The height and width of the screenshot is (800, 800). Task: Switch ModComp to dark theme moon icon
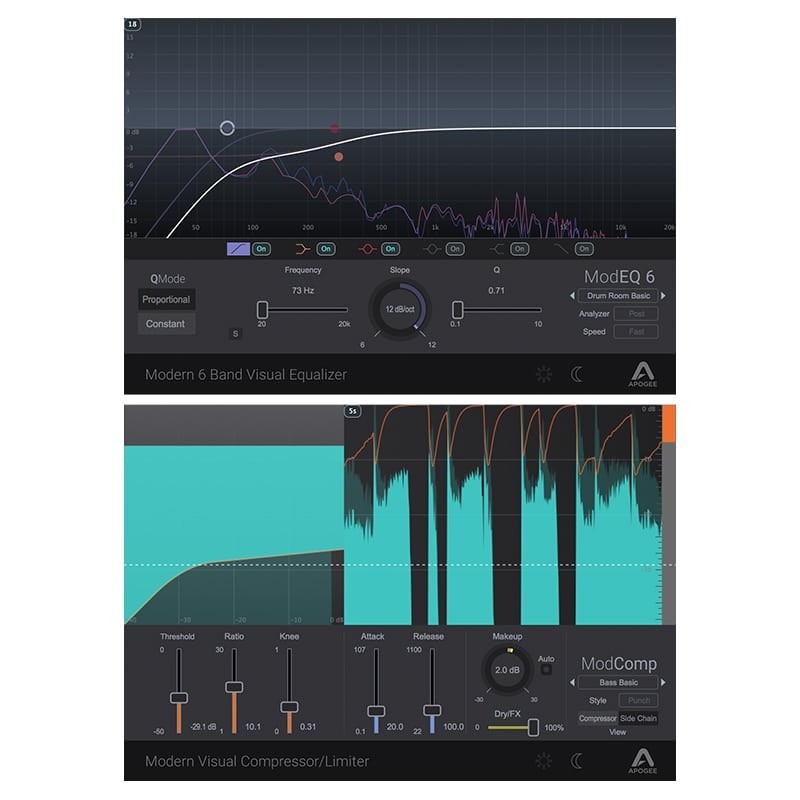point(577,761)
